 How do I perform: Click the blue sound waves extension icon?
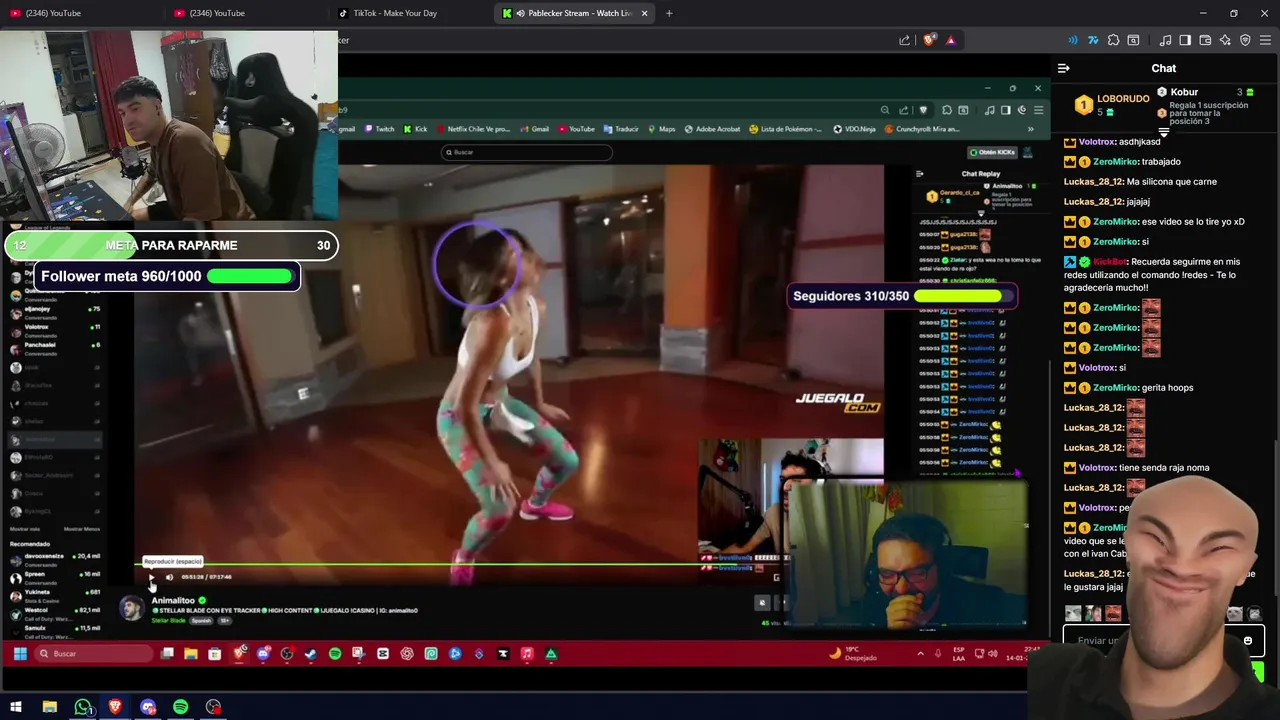1073,40
